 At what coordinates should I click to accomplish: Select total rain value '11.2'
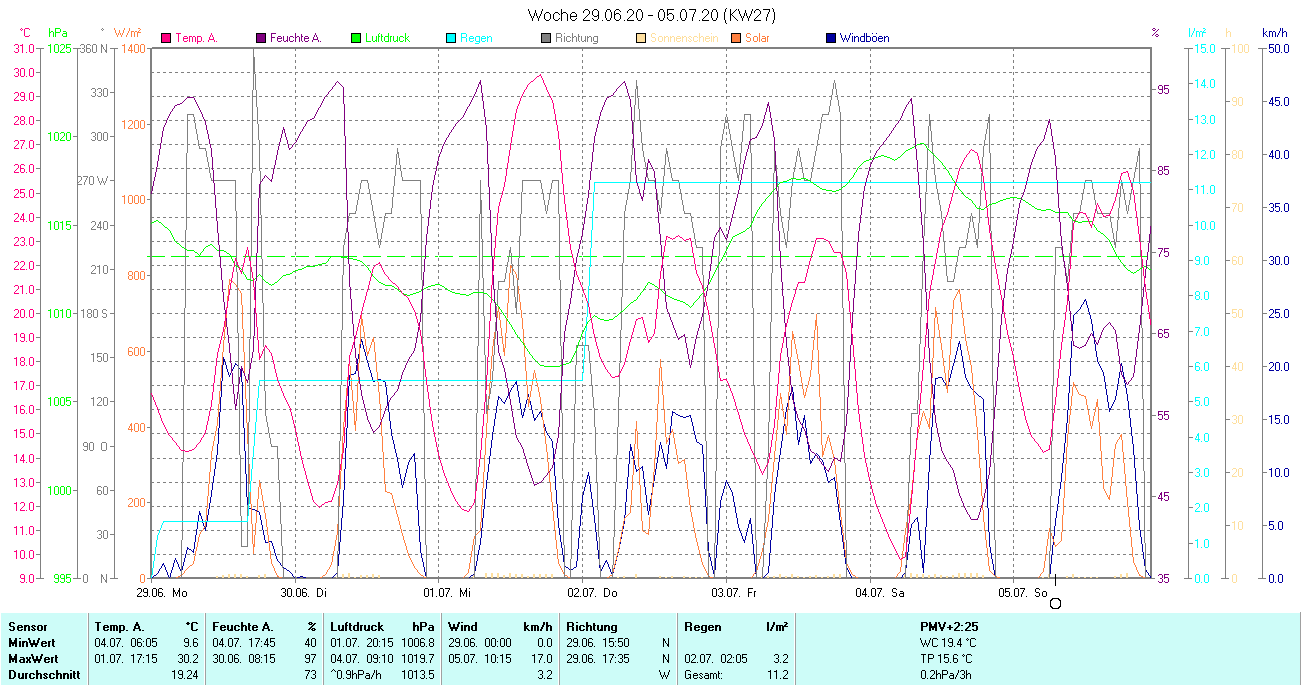pyautogui.click(x=777, y=674)
